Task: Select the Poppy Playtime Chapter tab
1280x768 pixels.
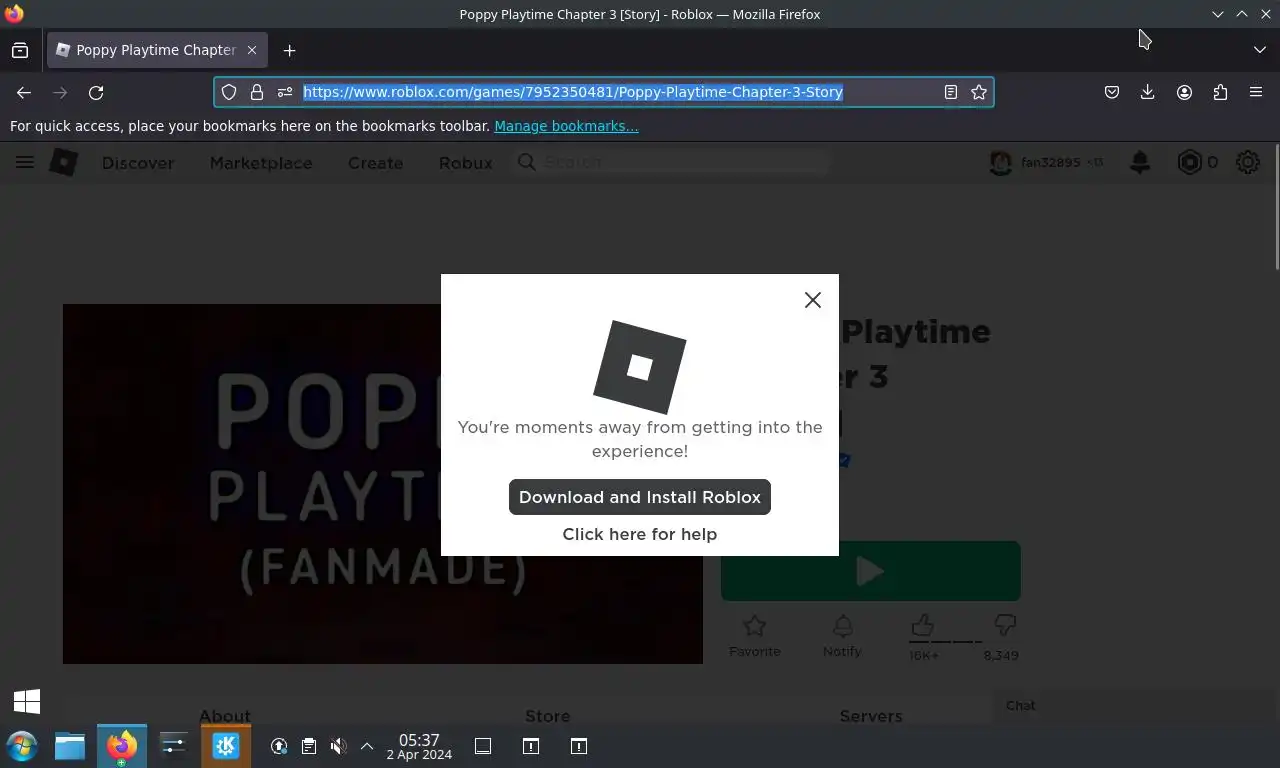Action: [156, 50]
